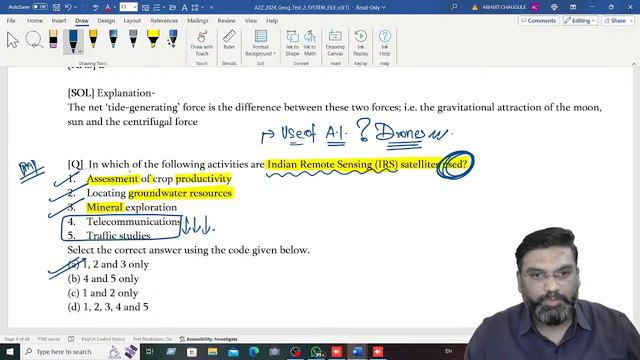640x360 pixels.
Task: Open the File menu
Action: [x=11, y=20]
